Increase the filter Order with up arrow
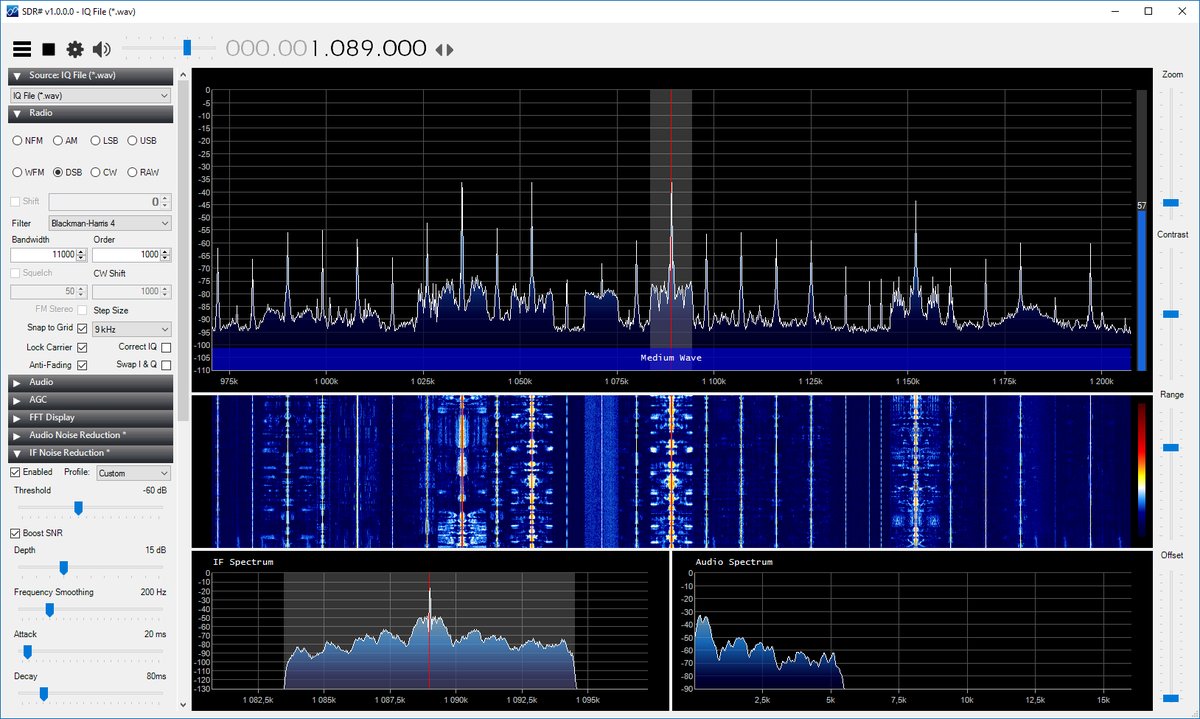 pos(166,252)
